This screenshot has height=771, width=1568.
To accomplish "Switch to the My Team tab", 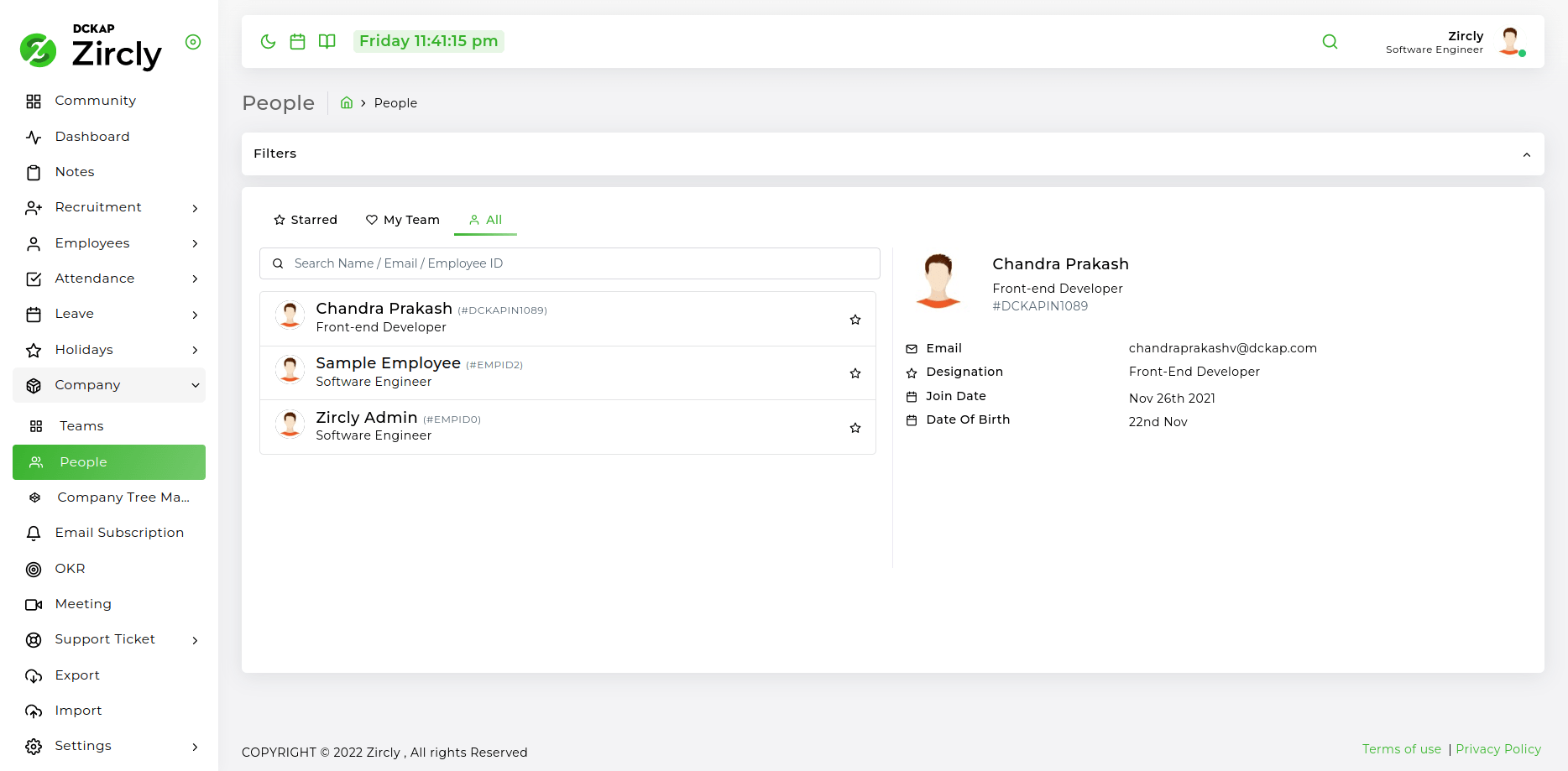I will coord(403,220).
